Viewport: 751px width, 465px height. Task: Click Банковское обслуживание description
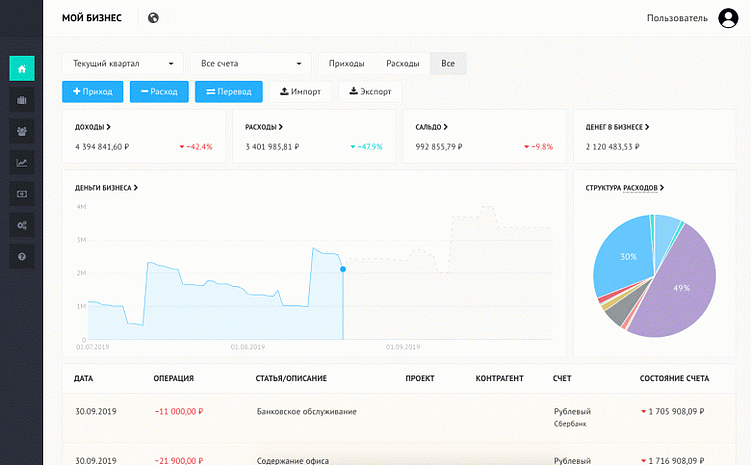[x=307, y=411]
